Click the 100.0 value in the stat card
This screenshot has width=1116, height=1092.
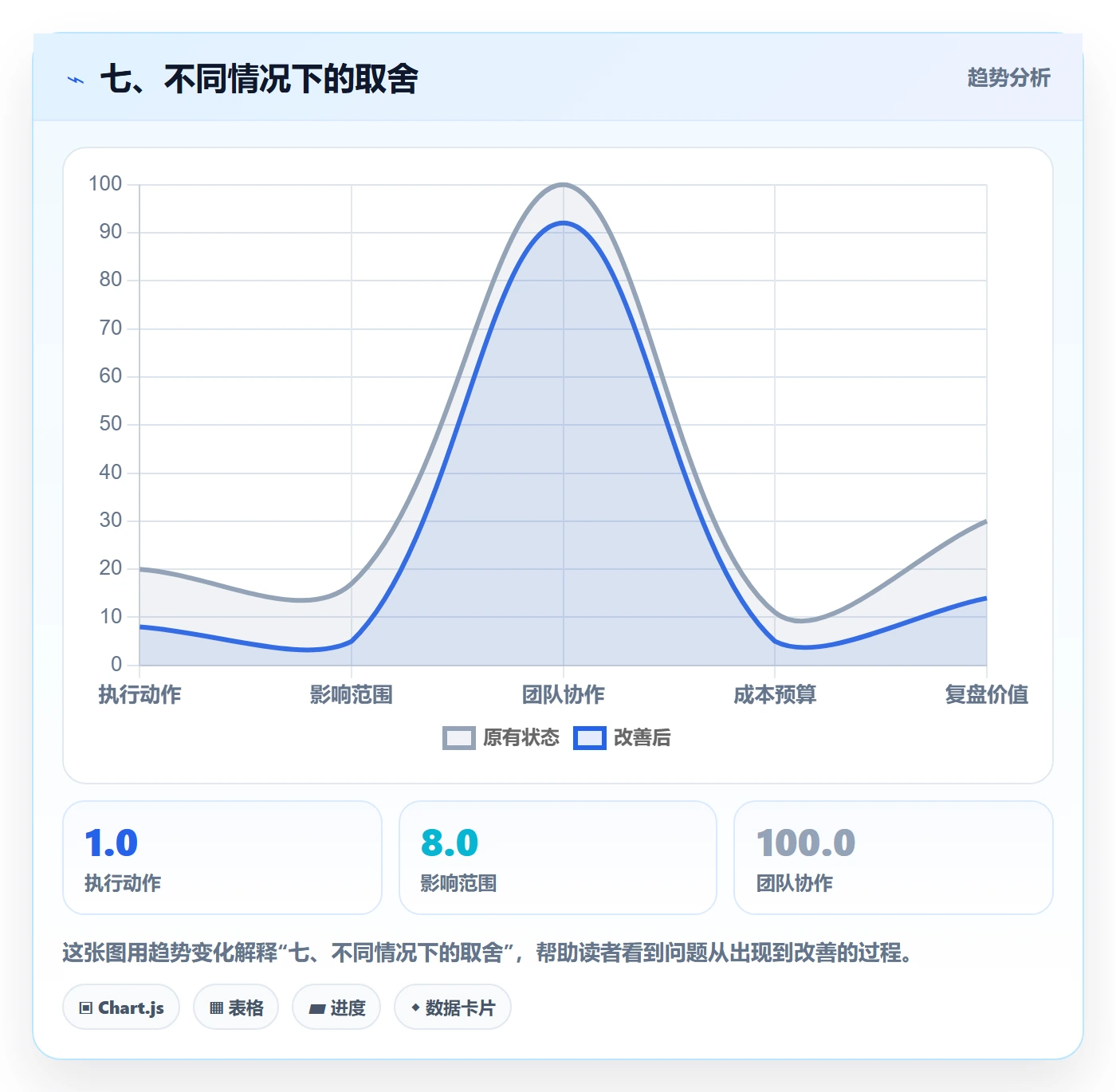coord(806,843)
